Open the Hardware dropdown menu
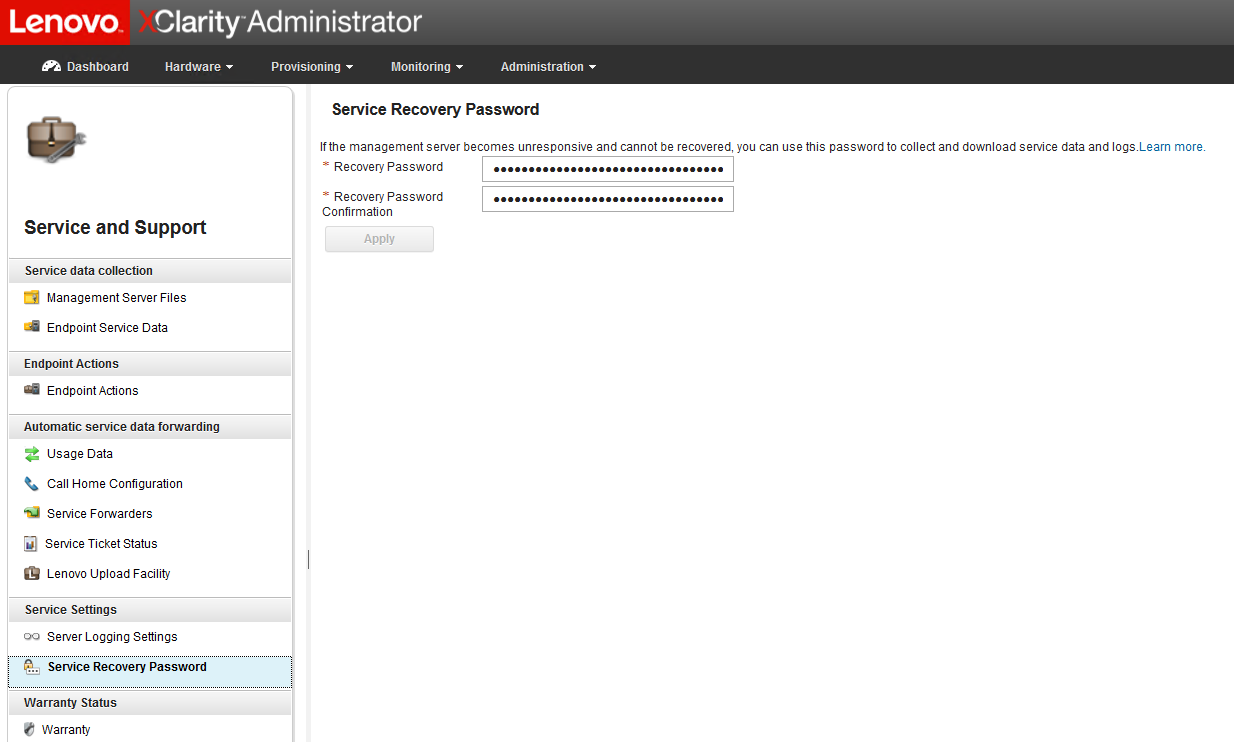The width and height of the screenshot is (1234, 742). [x=199, y=67]
